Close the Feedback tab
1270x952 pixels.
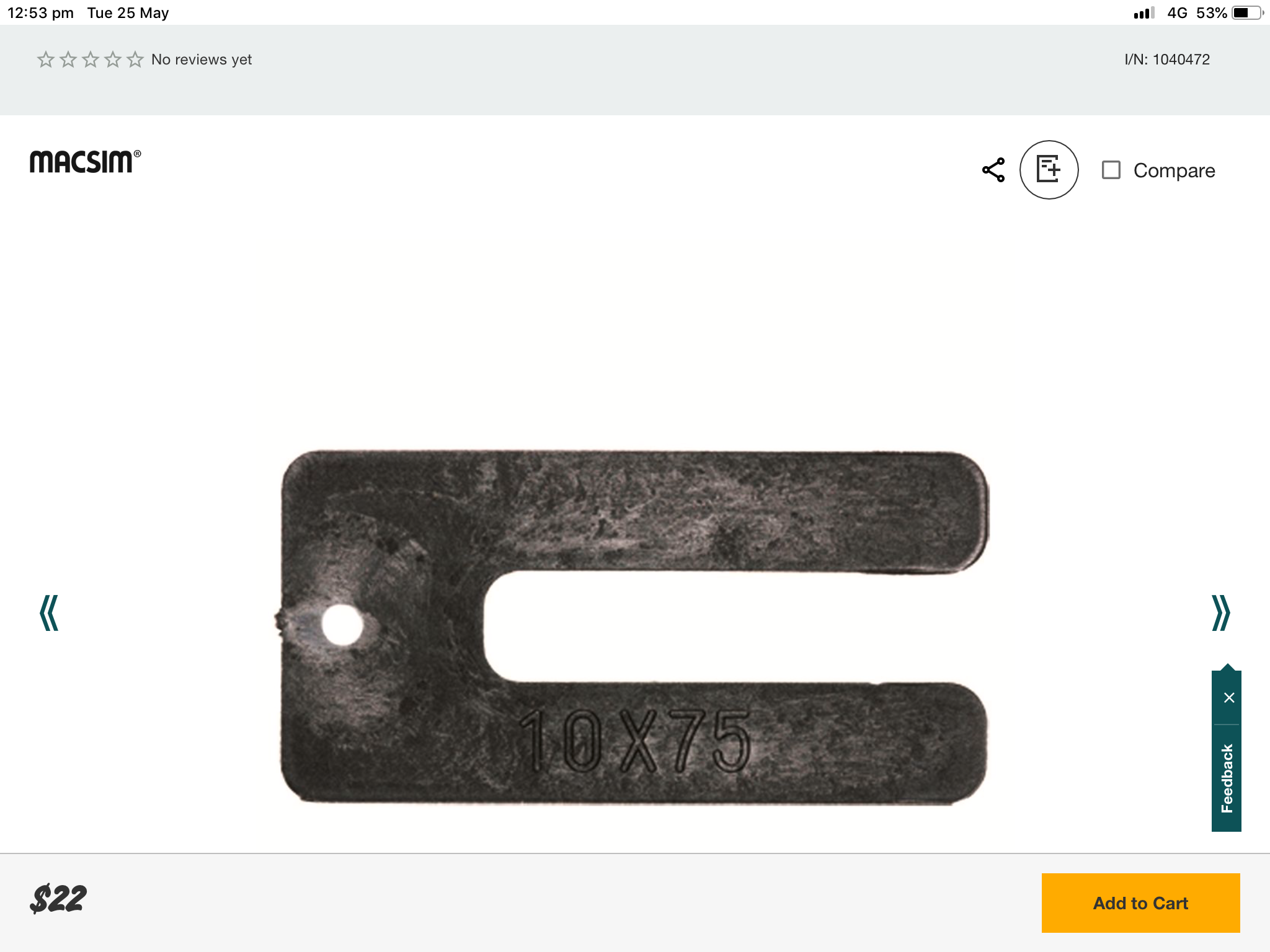pyautogui.click(x=1228, y=698)
